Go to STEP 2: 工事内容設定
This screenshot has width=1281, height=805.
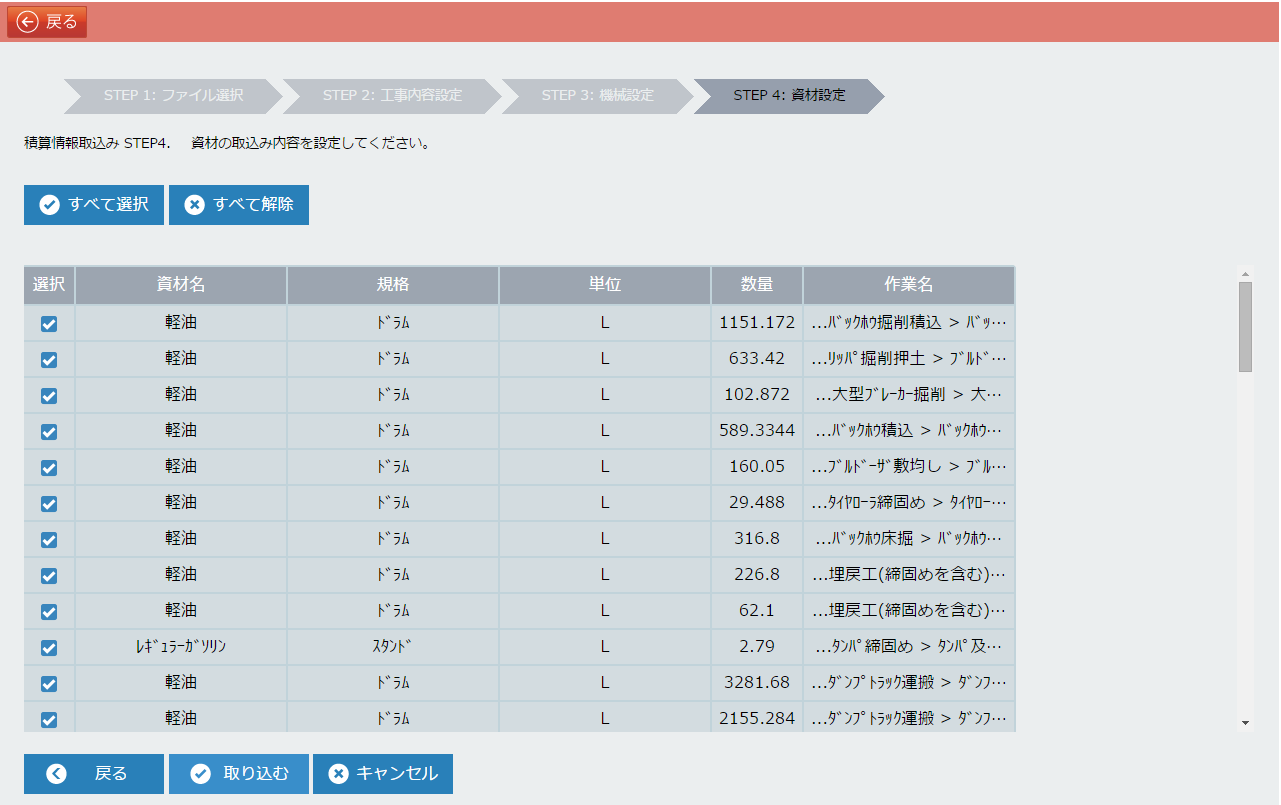[392, 96]
